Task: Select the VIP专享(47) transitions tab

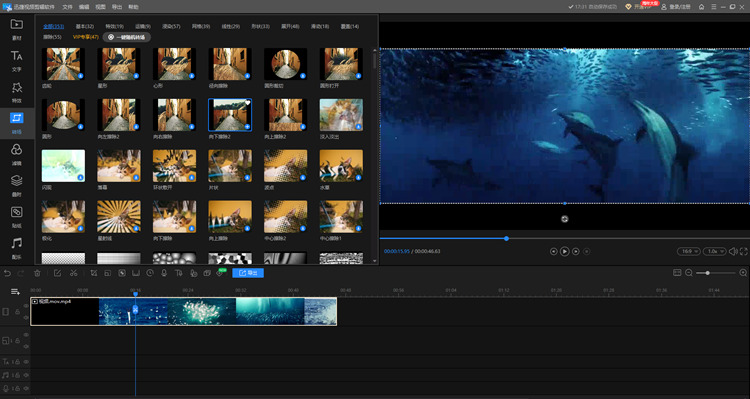Action: 86,37
